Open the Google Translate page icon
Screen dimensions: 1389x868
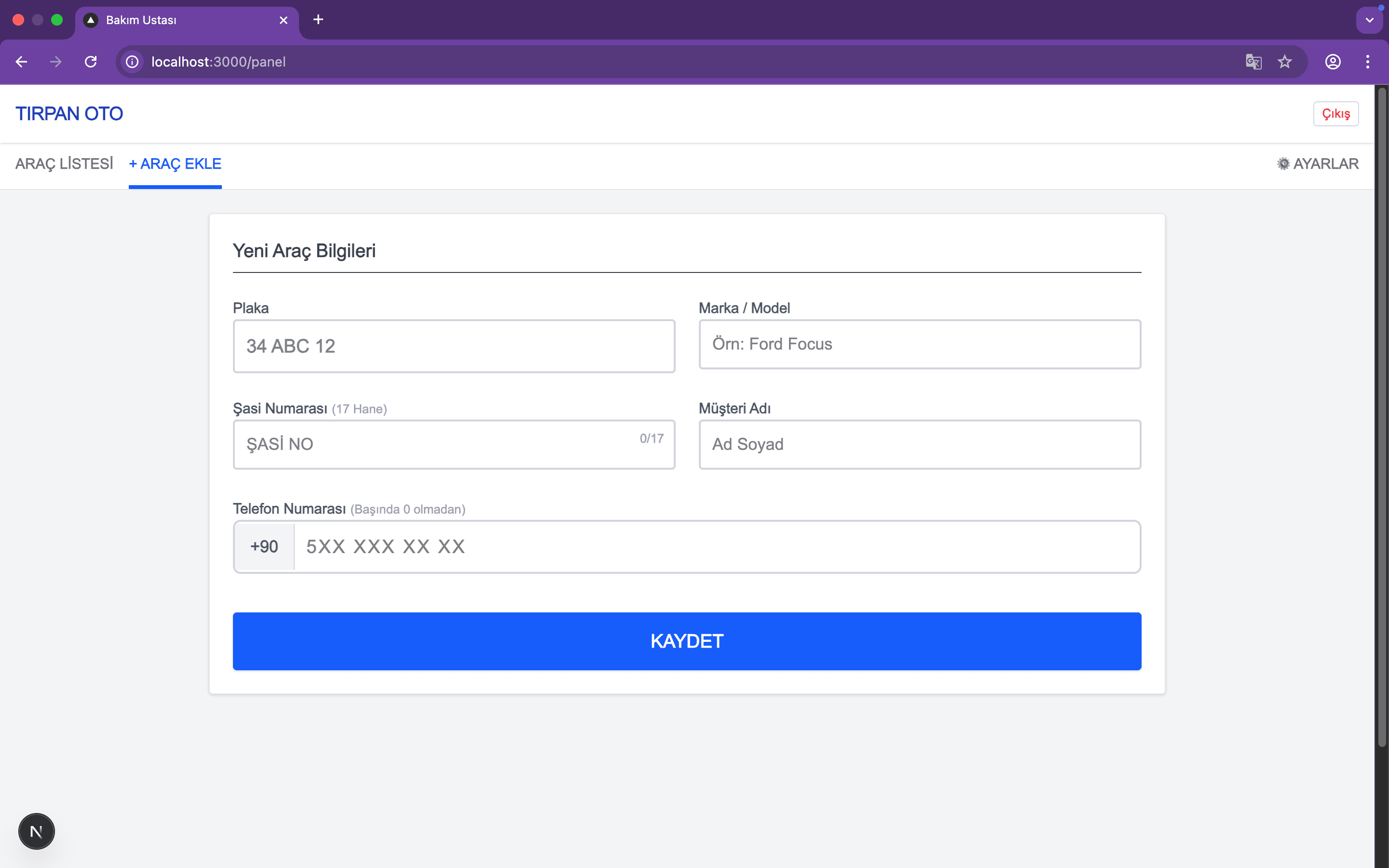click(x=1253, y=61)
